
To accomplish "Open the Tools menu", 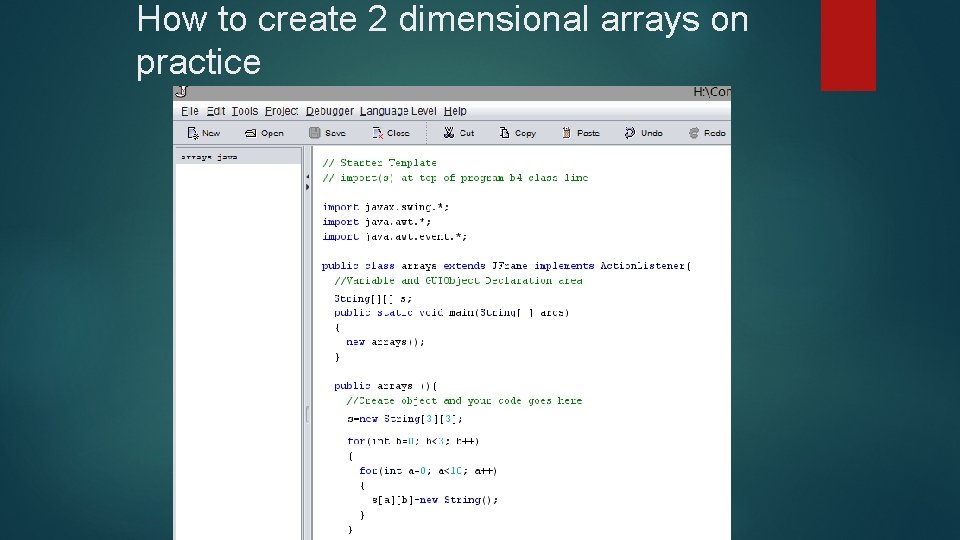I will 245,111.
